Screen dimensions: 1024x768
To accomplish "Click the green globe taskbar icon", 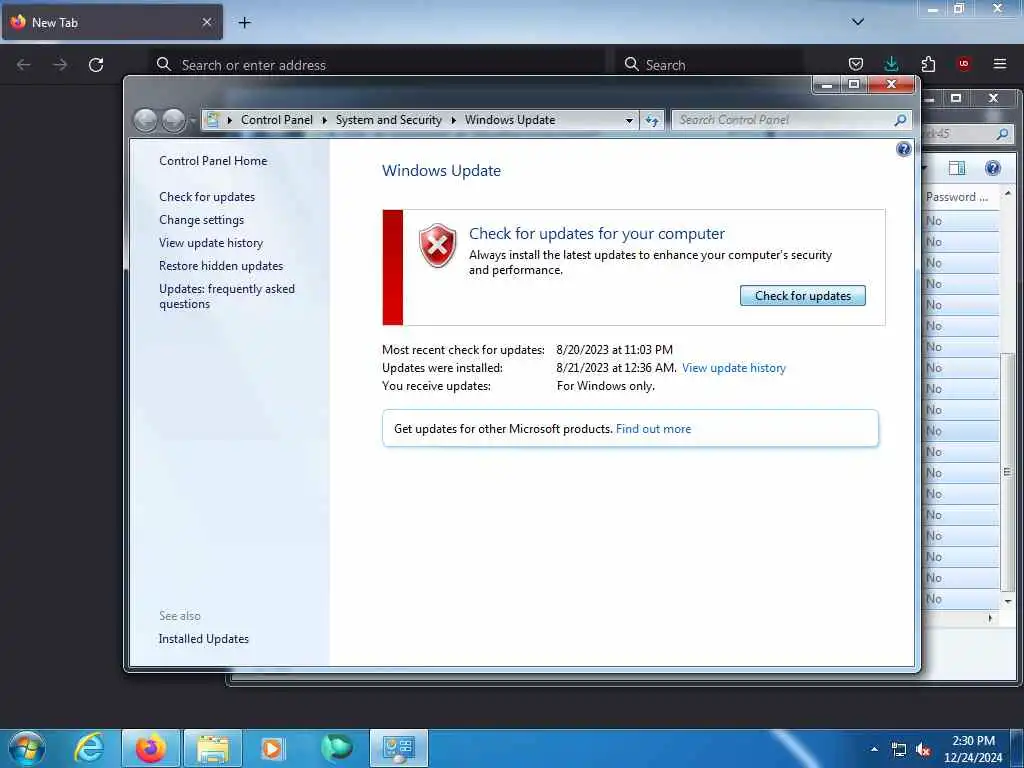I will coord(337,748).
